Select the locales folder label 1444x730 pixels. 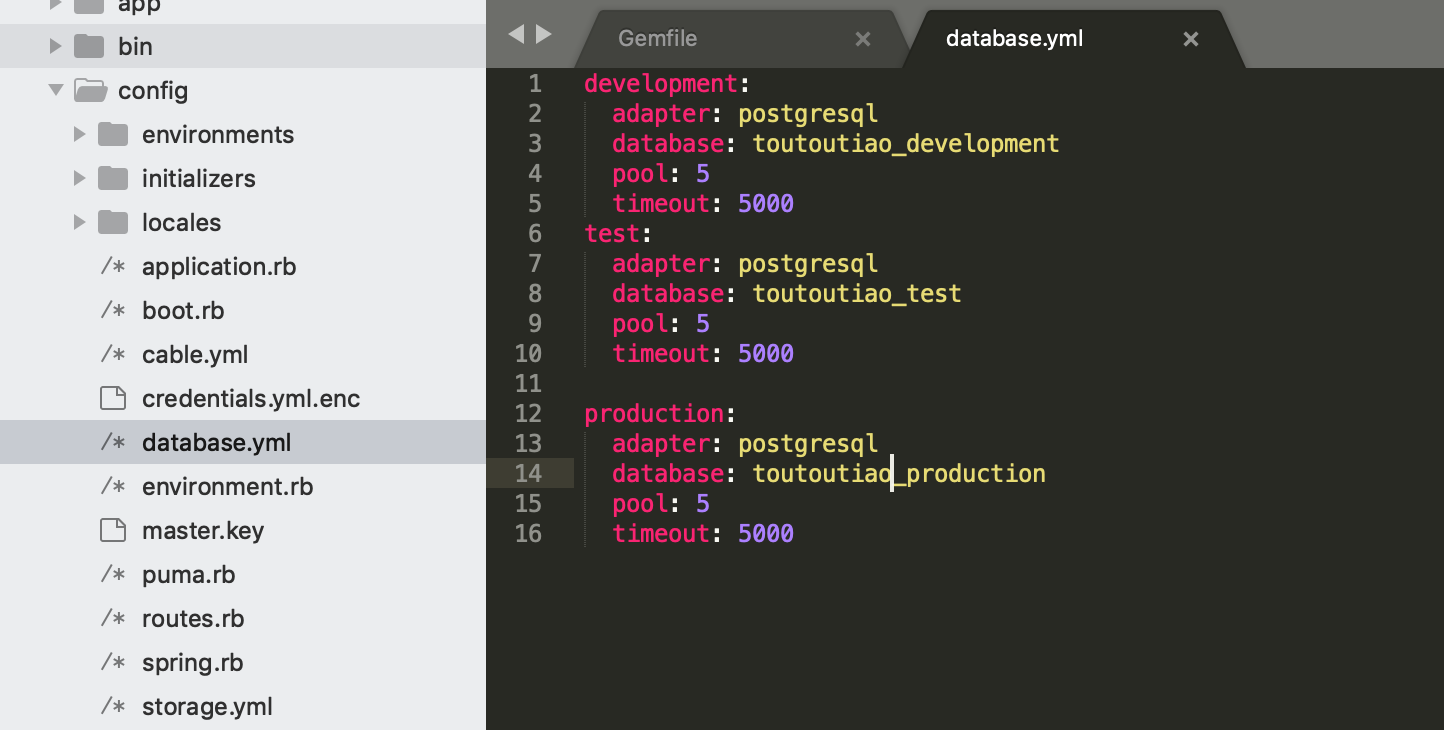[182, 222]
